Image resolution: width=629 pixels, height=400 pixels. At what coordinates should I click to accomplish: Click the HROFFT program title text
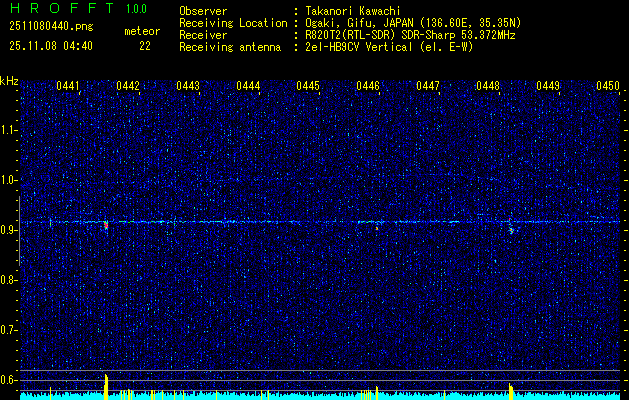pyautogui.click(x=62, y=8)
